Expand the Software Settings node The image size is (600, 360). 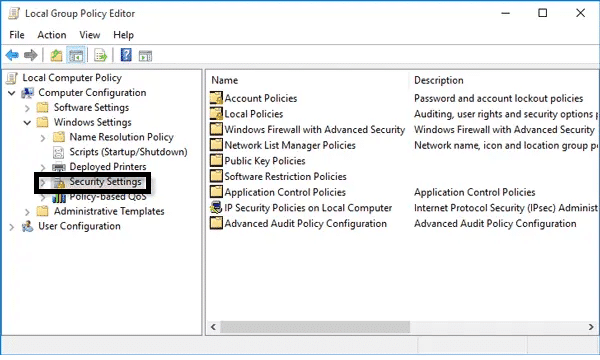[27, 108]
